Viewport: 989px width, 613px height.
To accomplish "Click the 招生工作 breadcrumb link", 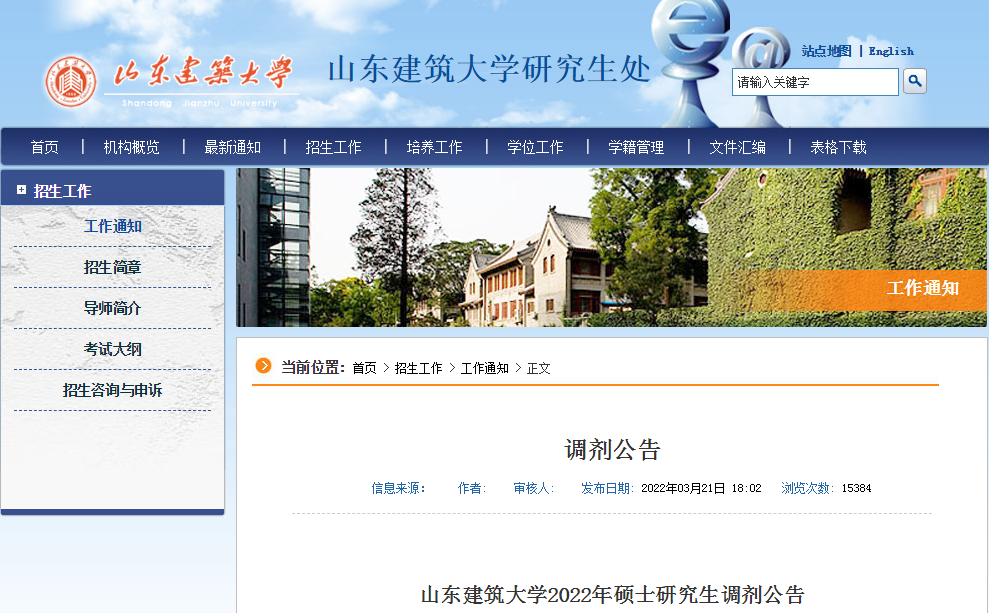I will [x=418, y=368].
